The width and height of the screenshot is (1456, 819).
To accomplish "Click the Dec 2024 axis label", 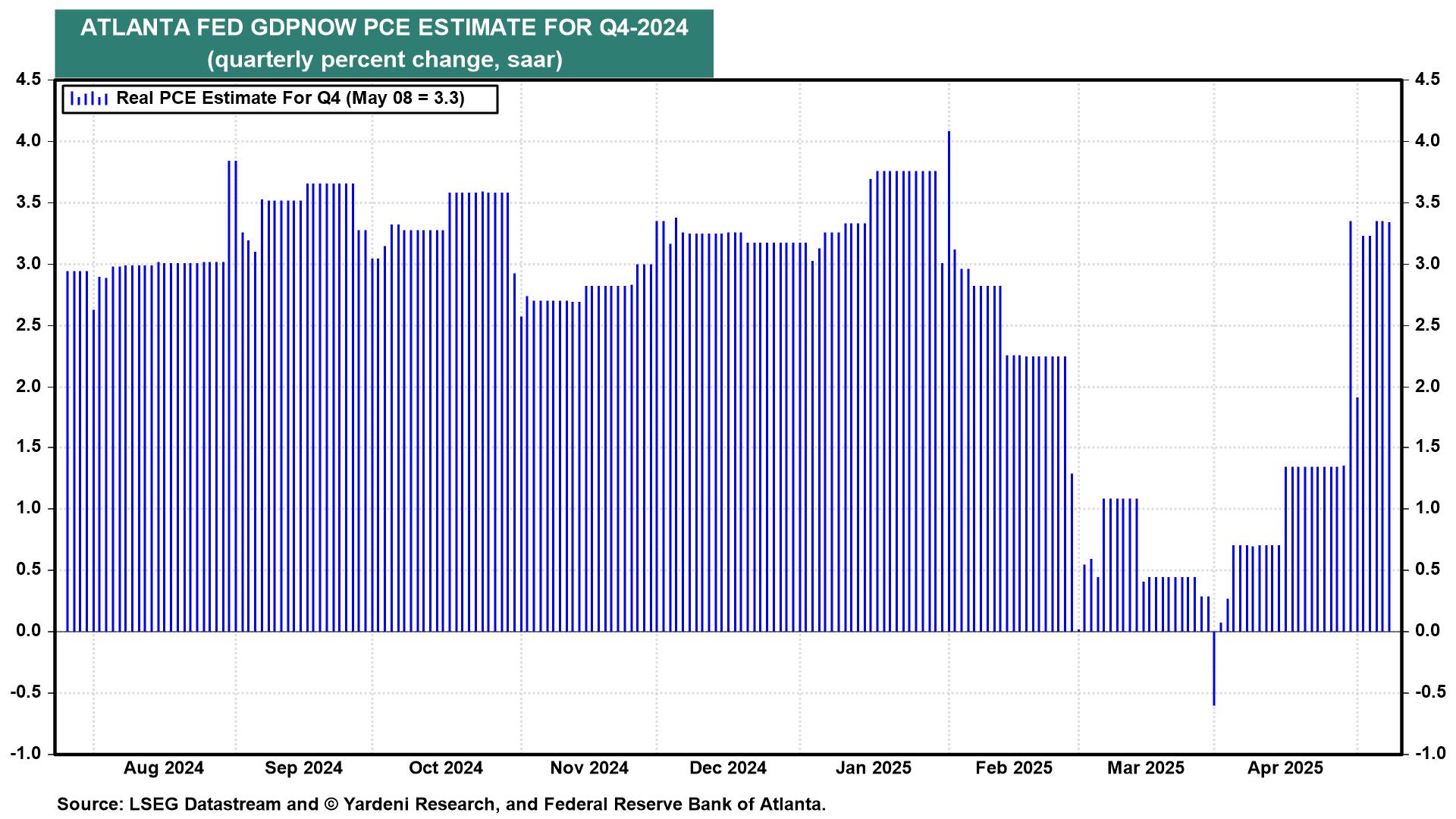I will click(x=728, y=768).
